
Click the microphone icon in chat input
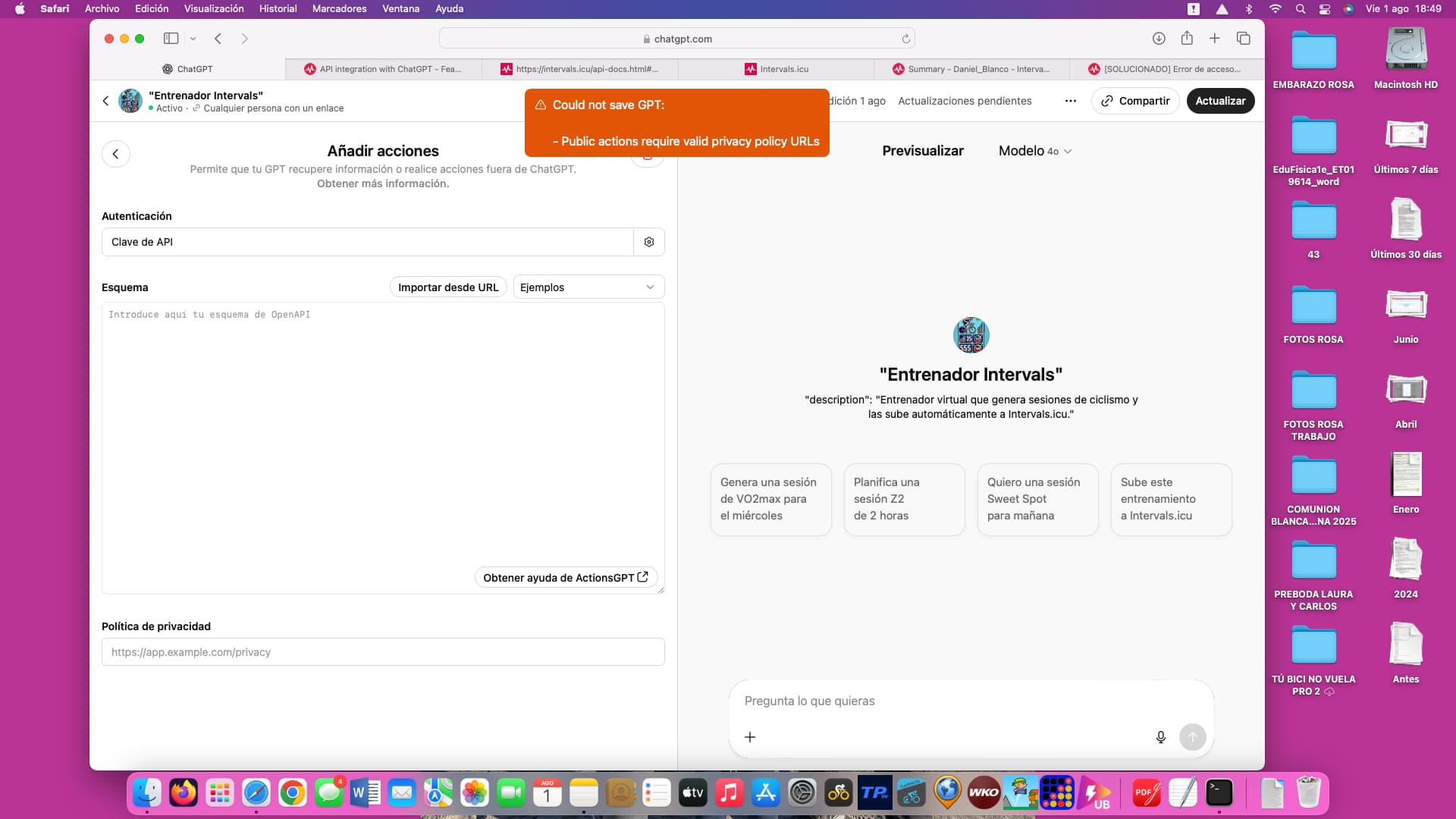click(x=1160, y=737)
